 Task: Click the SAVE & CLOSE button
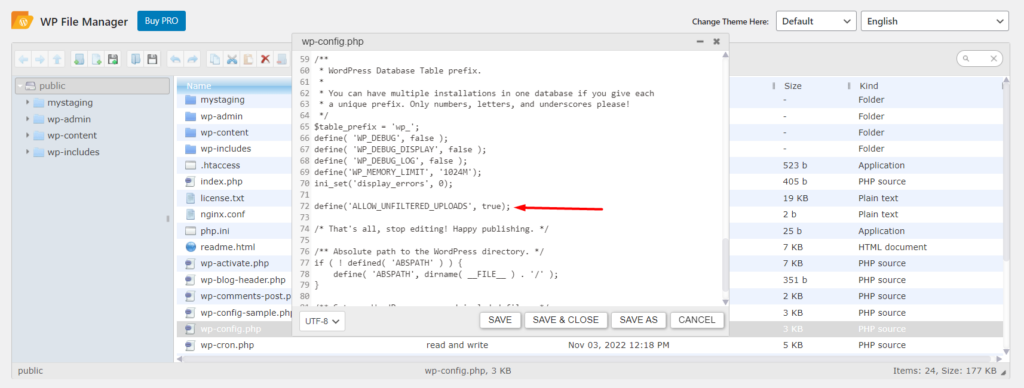[x=566, y=320]
